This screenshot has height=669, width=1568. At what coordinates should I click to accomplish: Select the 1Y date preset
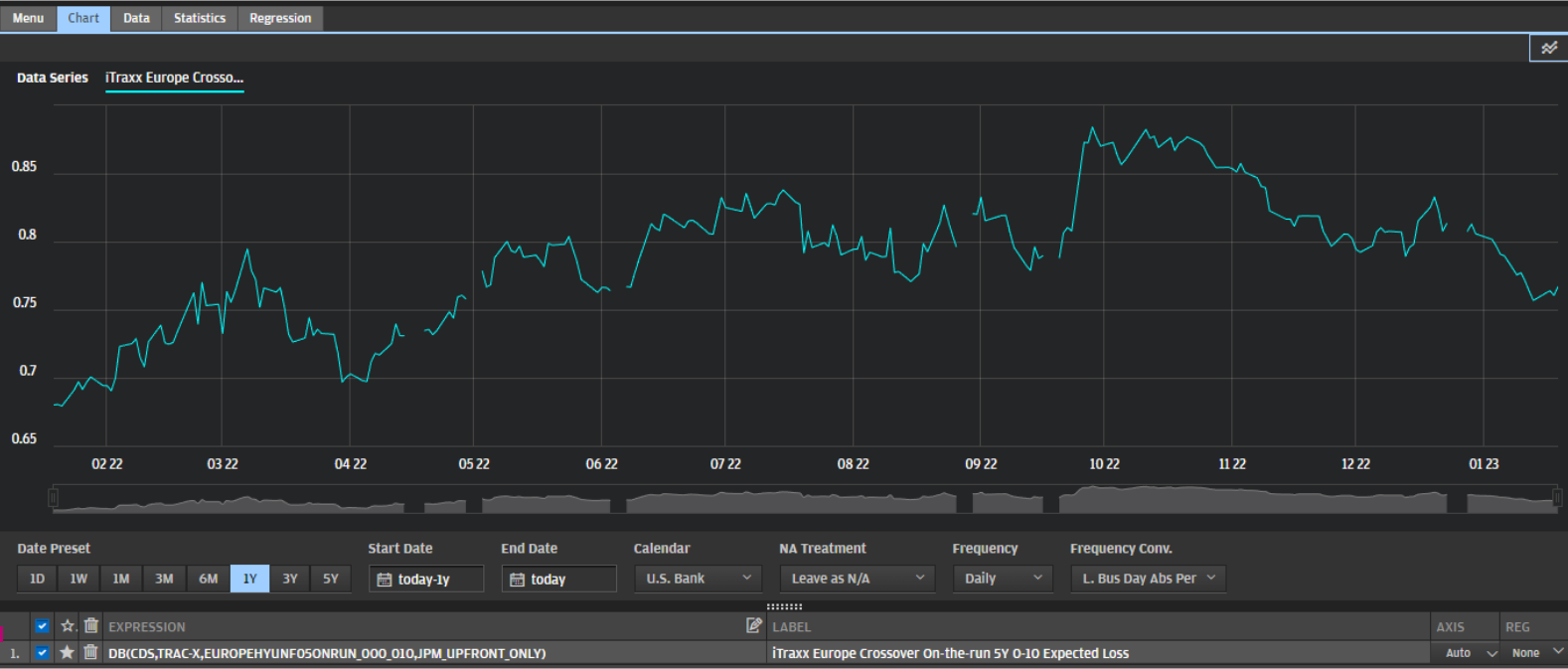(249, 579)
